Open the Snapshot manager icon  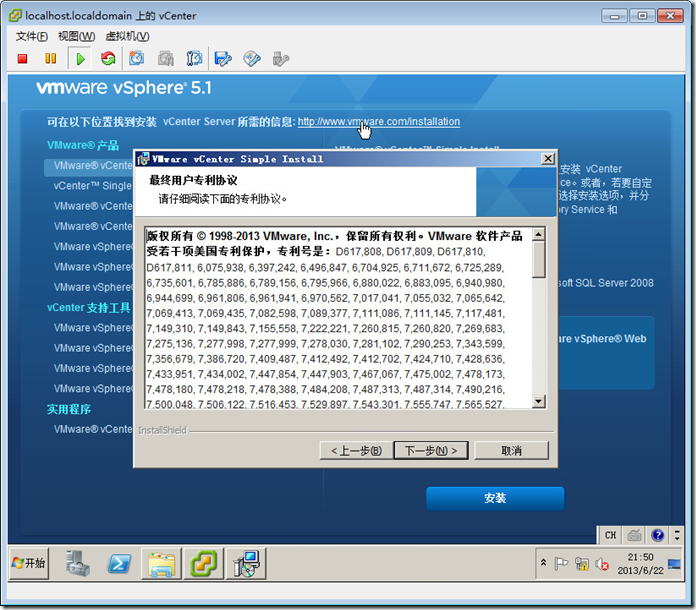(x=194, y=58)
